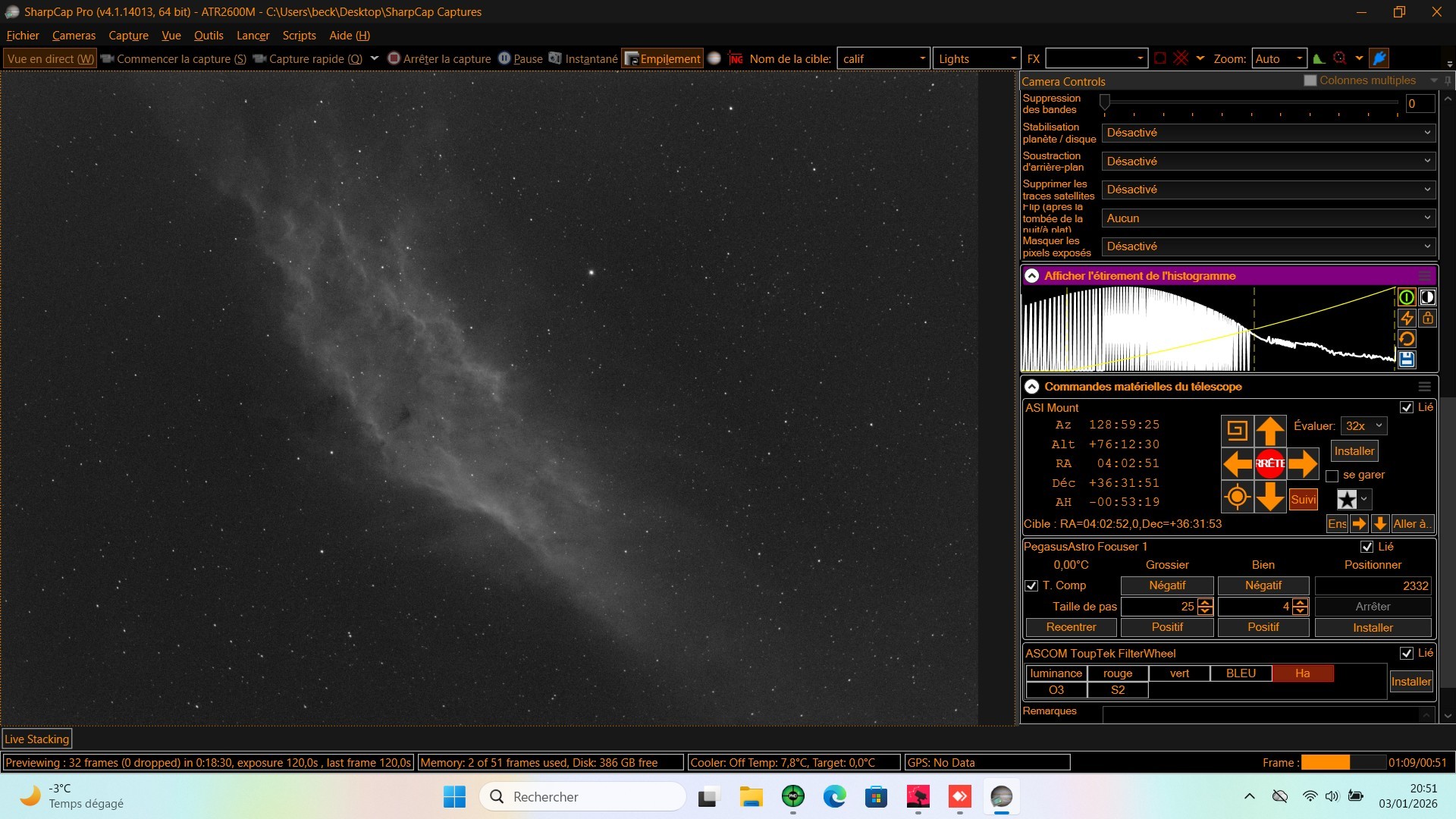Screen dimensions: 1456x819
Task: Slew mount with the large down arrow
Action: 1270,497
